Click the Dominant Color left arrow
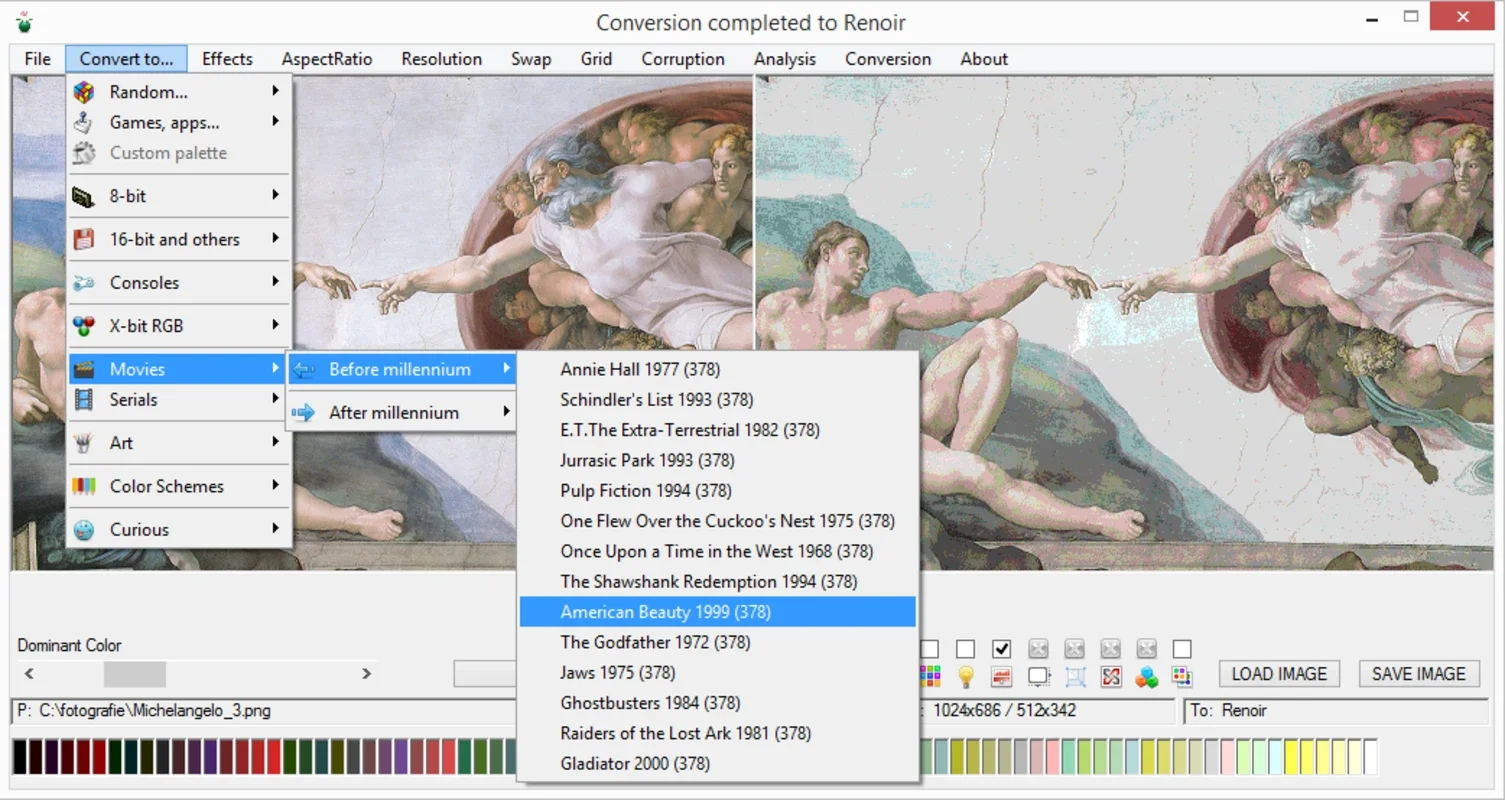The height and width of the screenshot is (800, 1505). (29, 674)
